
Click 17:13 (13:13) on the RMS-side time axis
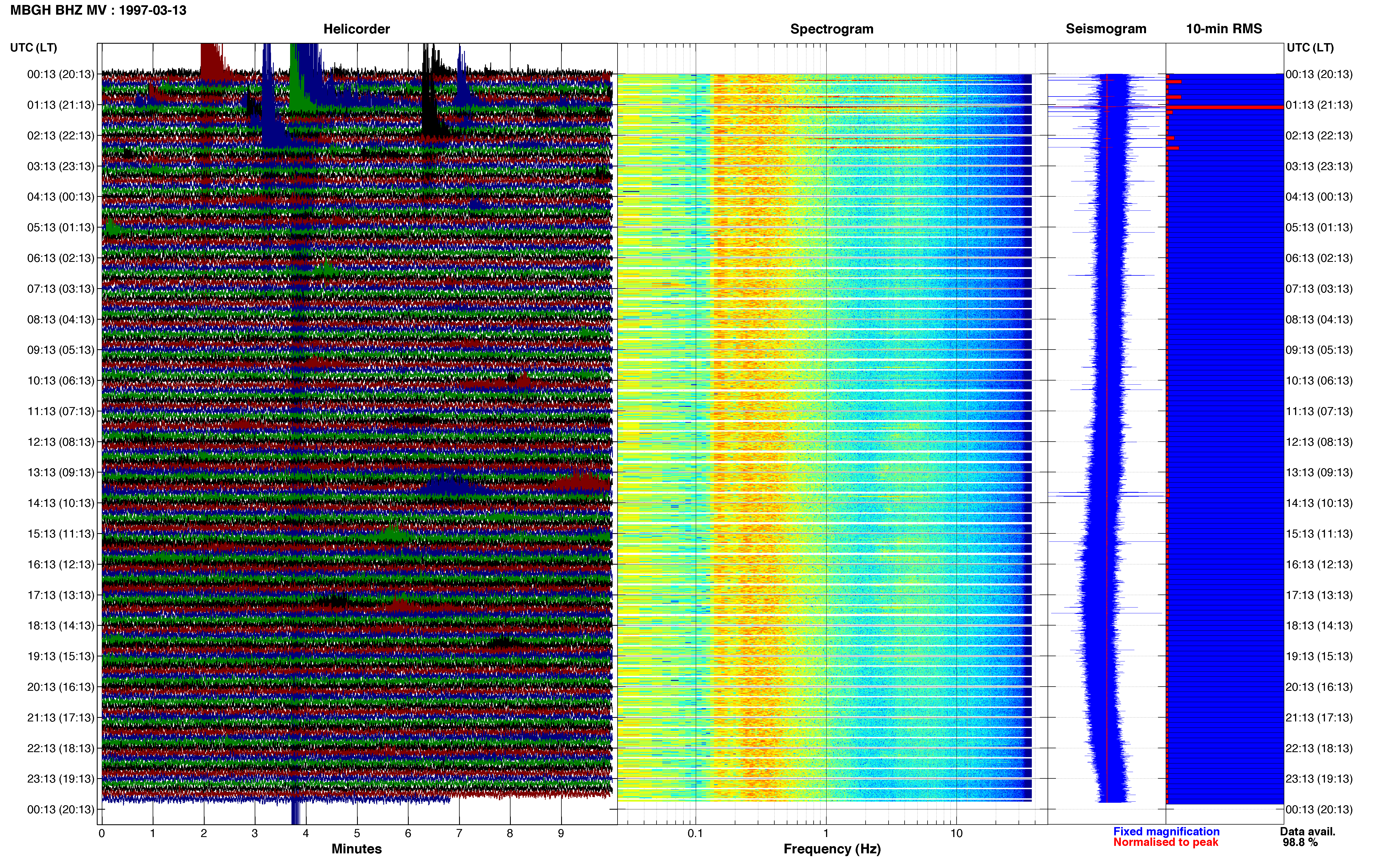(x=1319, y=595)
